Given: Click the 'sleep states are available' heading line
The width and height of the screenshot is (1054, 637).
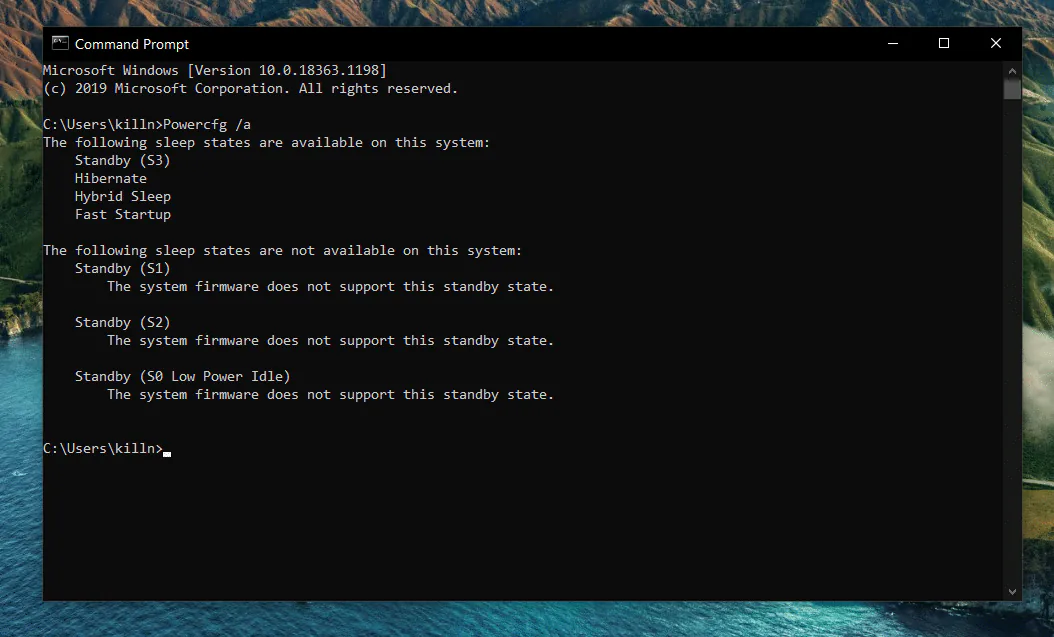Looking at the screenshot, I should coord(266,142).
